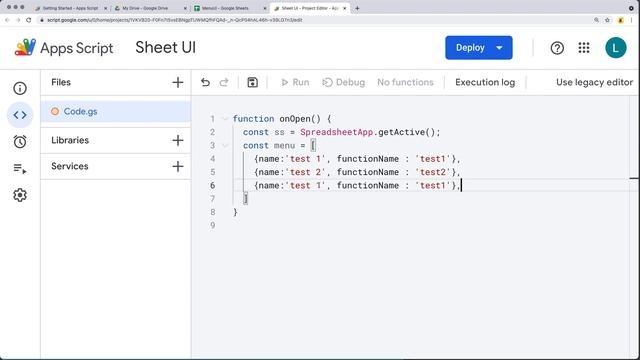Click 'test2' string on line 5
The width and height of the screenshot is (640, 360).
pyautogui.click(x=433, y=172)
